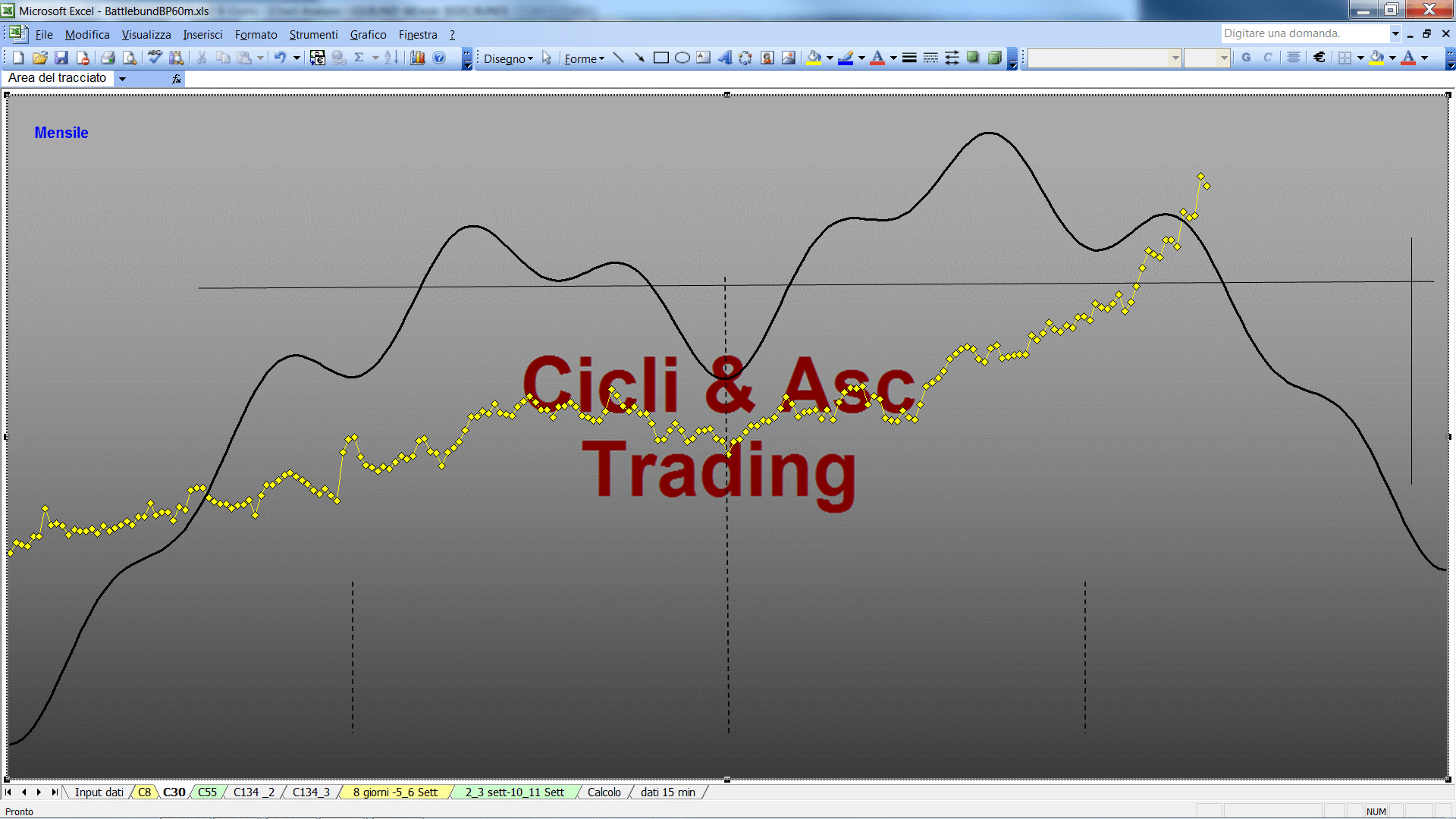Screen dimensions: 1456x819
Task: Click the Arrow Style icon
Action: (x=952, y=58)
